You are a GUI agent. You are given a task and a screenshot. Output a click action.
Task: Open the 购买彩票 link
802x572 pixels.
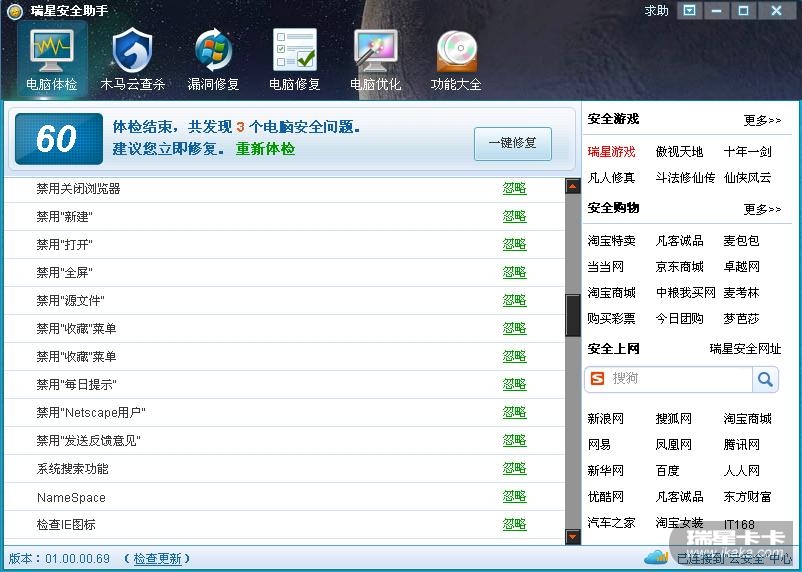[611, 319]
